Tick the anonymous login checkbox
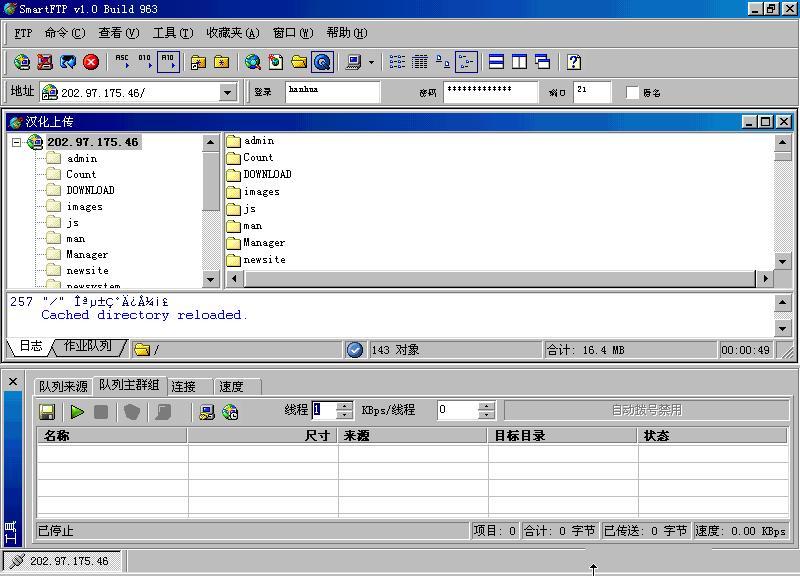This screenshot has width=800, height=576. point(632,92)
